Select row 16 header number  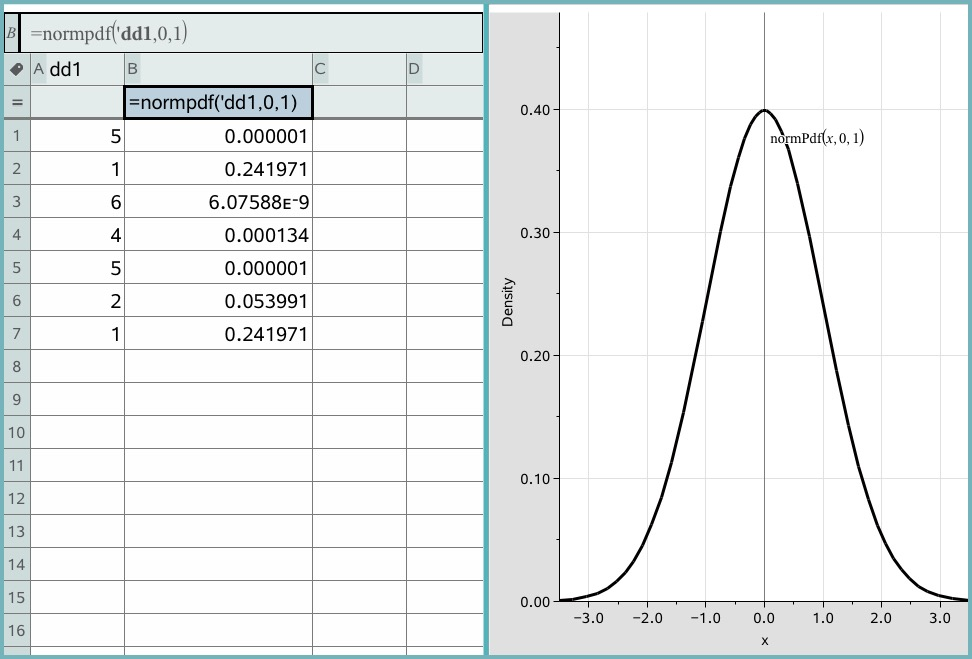(16, 631)
